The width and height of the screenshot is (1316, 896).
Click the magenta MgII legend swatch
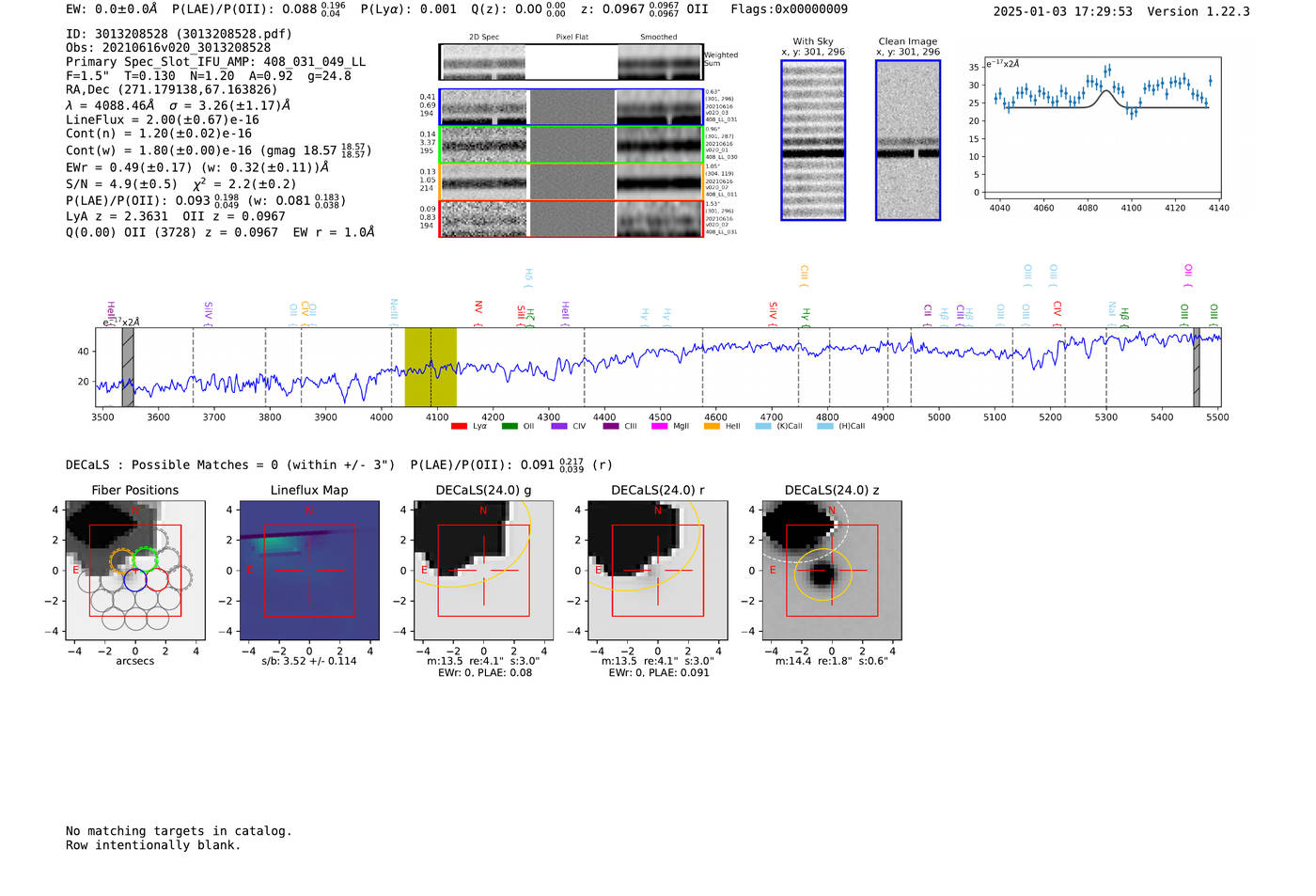659,426
